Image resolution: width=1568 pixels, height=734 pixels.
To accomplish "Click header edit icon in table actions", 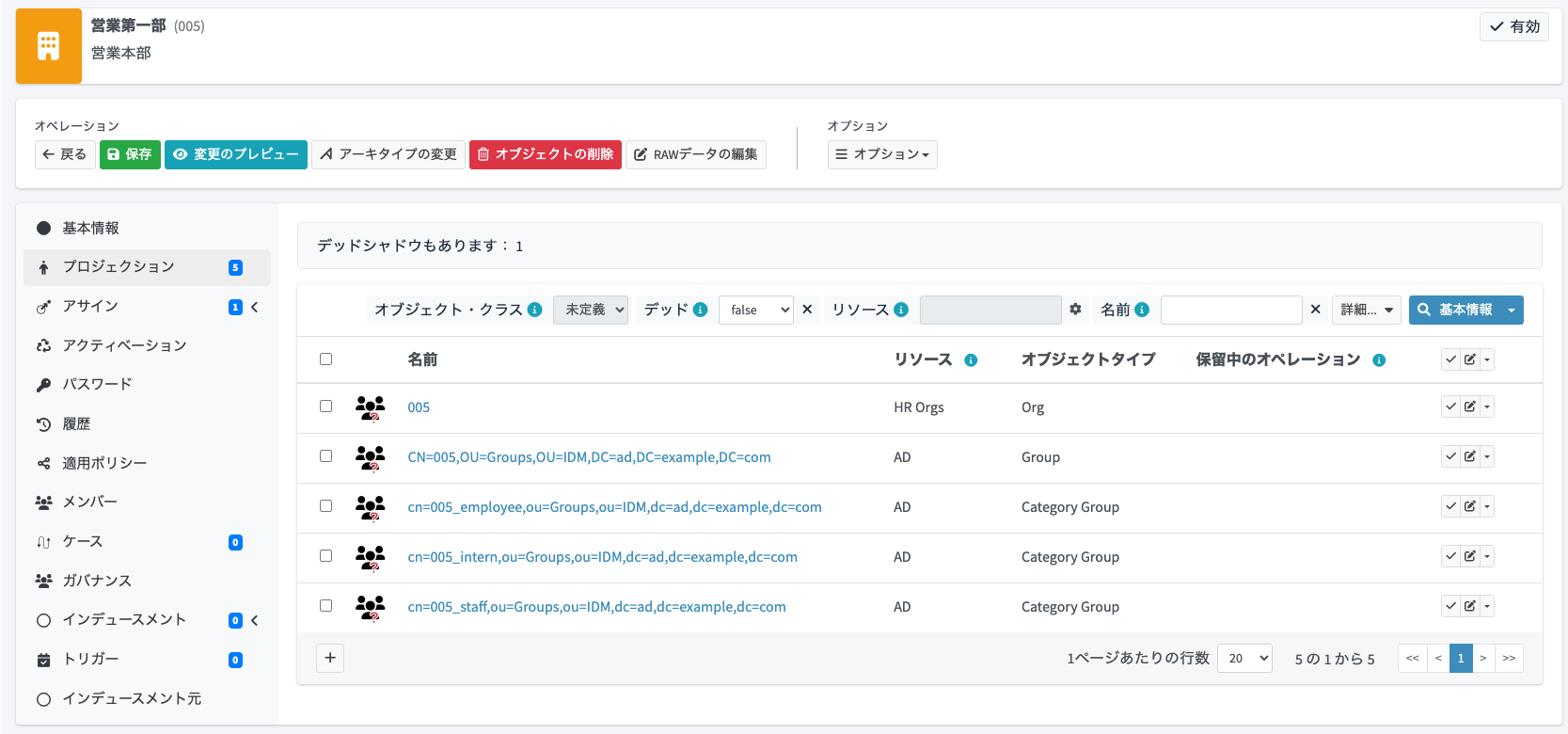I will pyautogui.click(x=1469, y=359).
